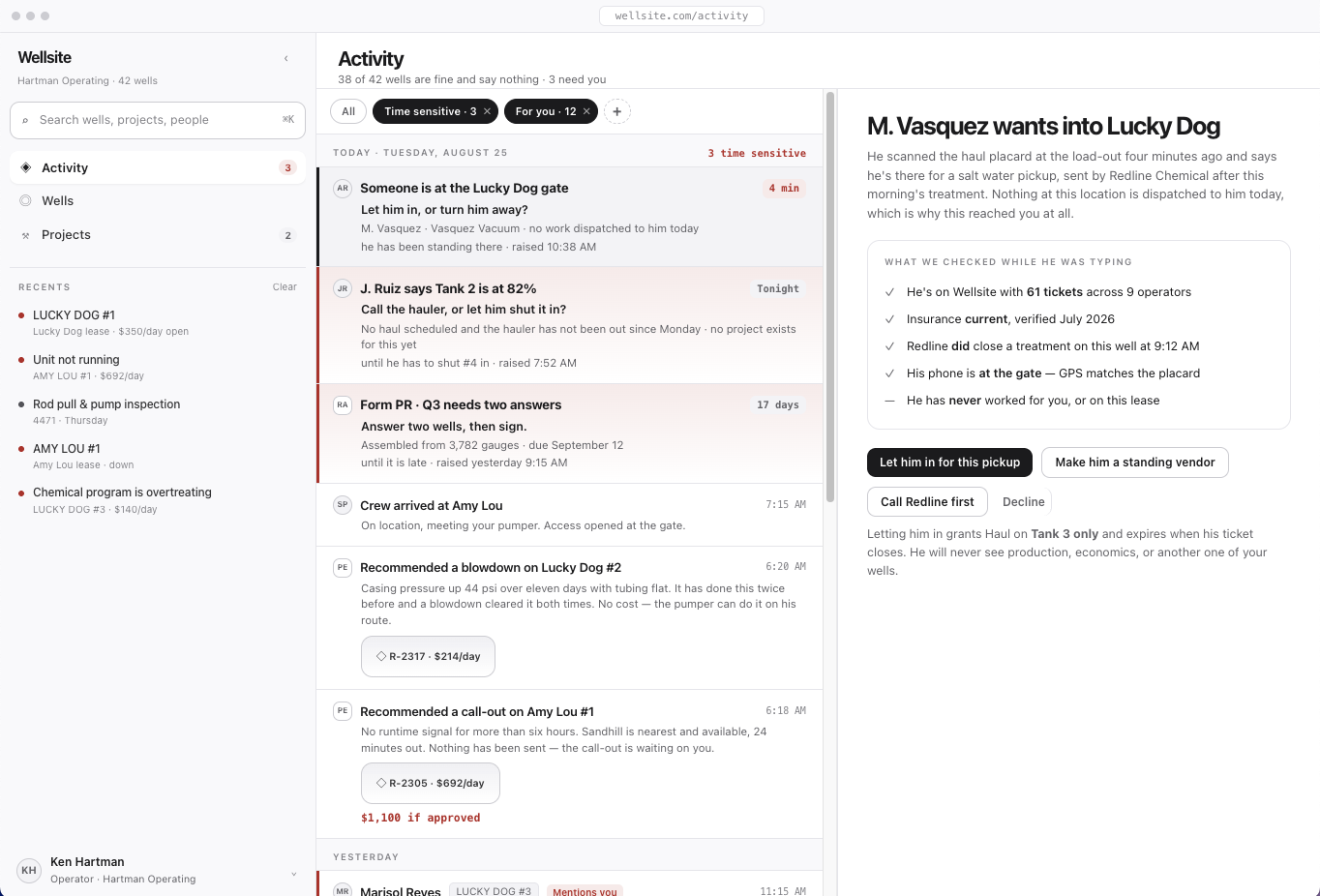This screenshot has width=1320, height=896.
Task: Open Form PR · Q3 needs two answers
Action: point(570,433)
